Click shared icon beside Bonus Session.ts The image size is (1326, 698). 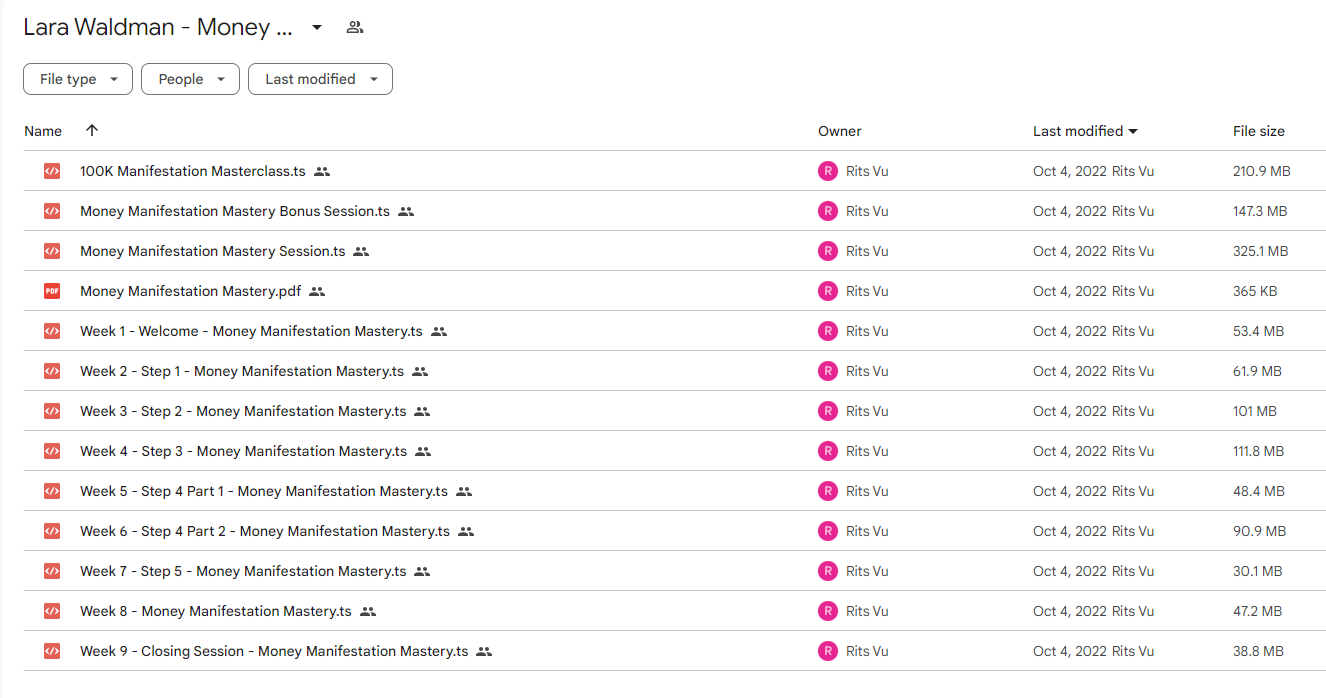[x=406, y=211]
